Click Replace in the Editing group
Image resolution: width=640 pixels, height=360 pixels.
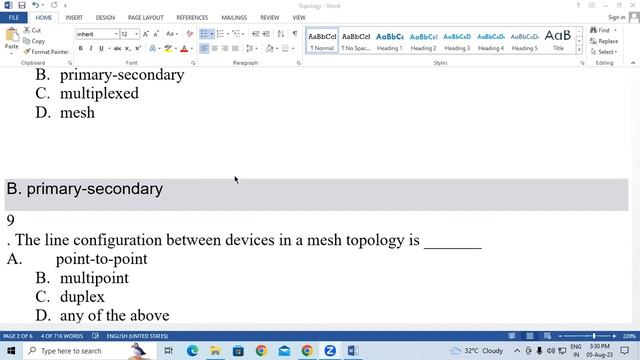[x=604, y=41]
